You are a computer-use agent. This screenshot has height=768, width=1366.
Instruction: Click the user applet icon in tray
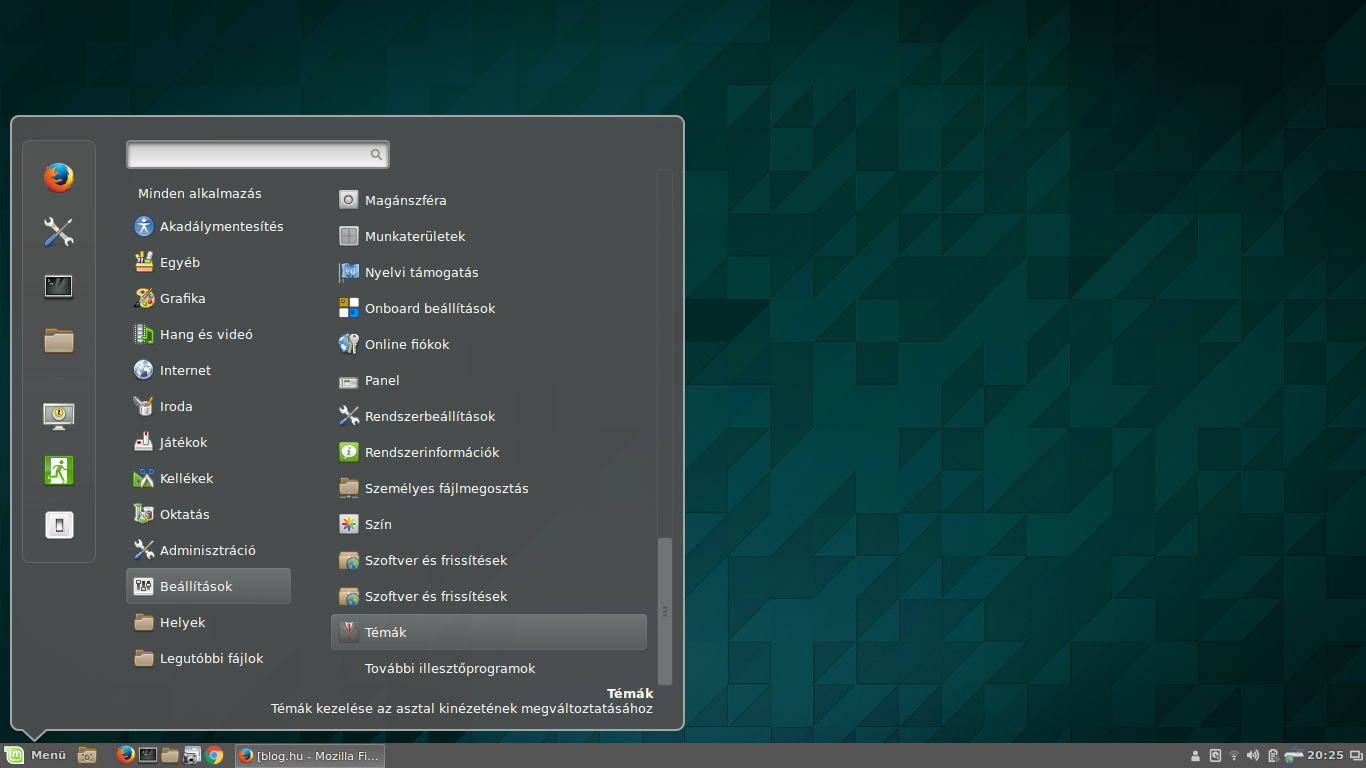[x=1196, y=756]
